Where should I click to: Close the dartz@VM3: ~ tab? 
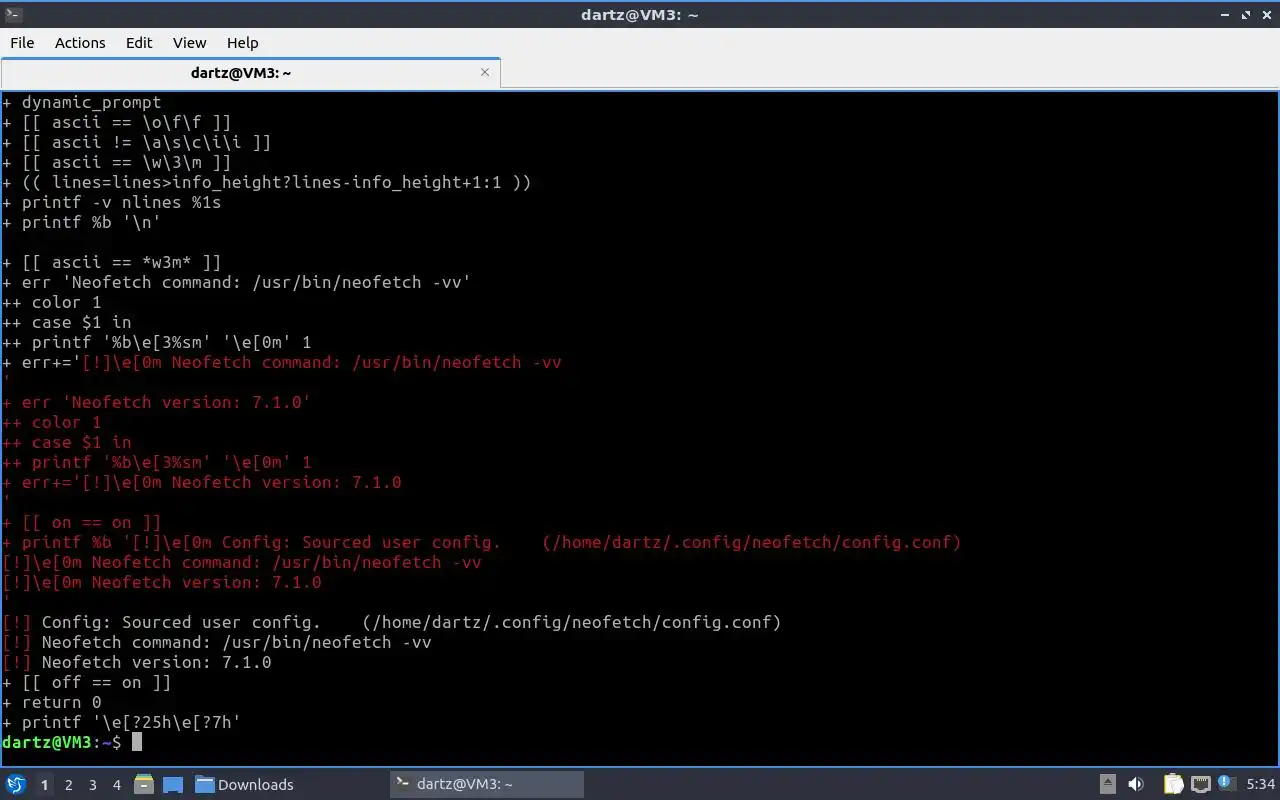486,72
